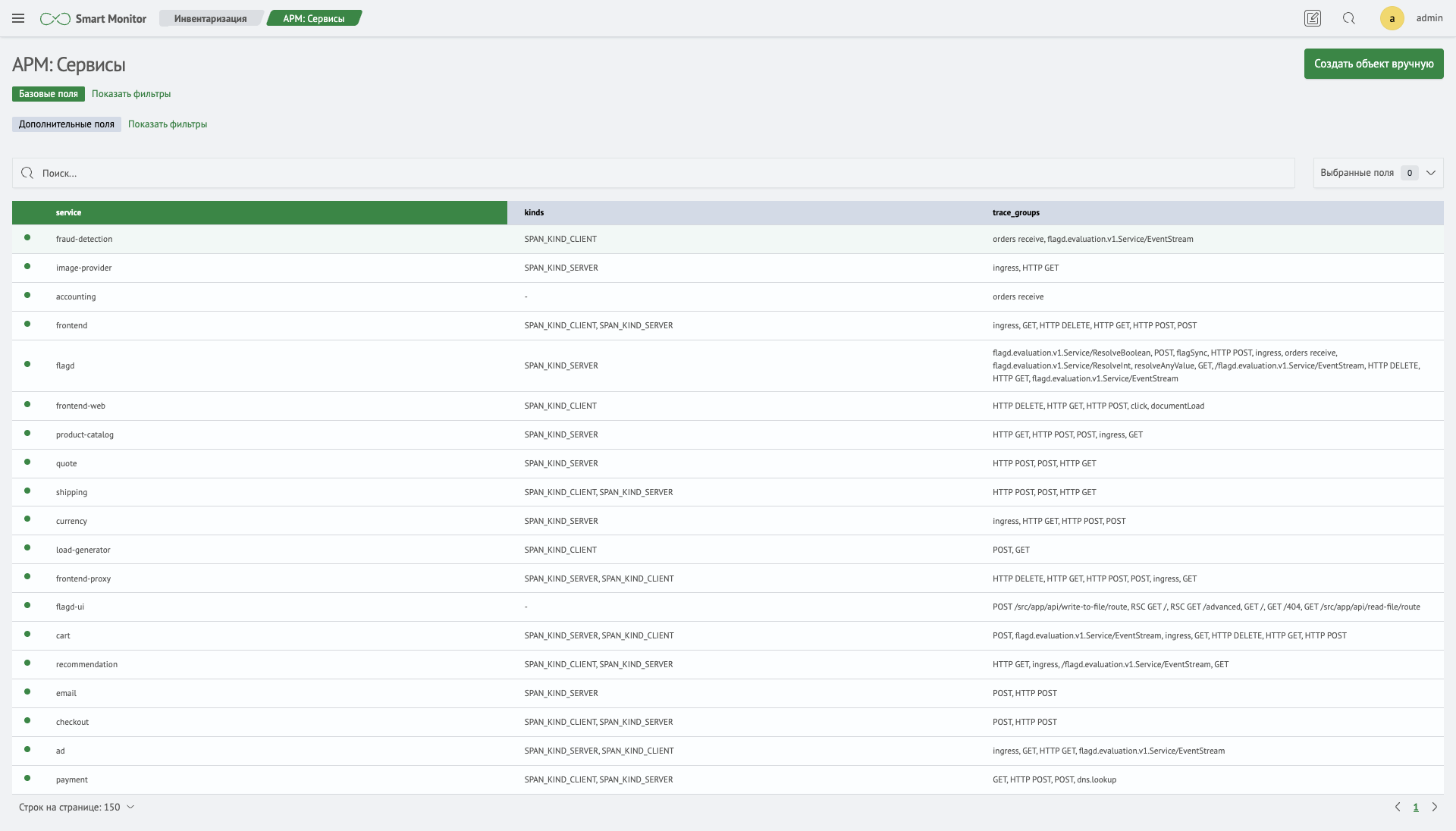Click 'POST, GET' trace groups cell
1456x831 pixels.
1011,550
